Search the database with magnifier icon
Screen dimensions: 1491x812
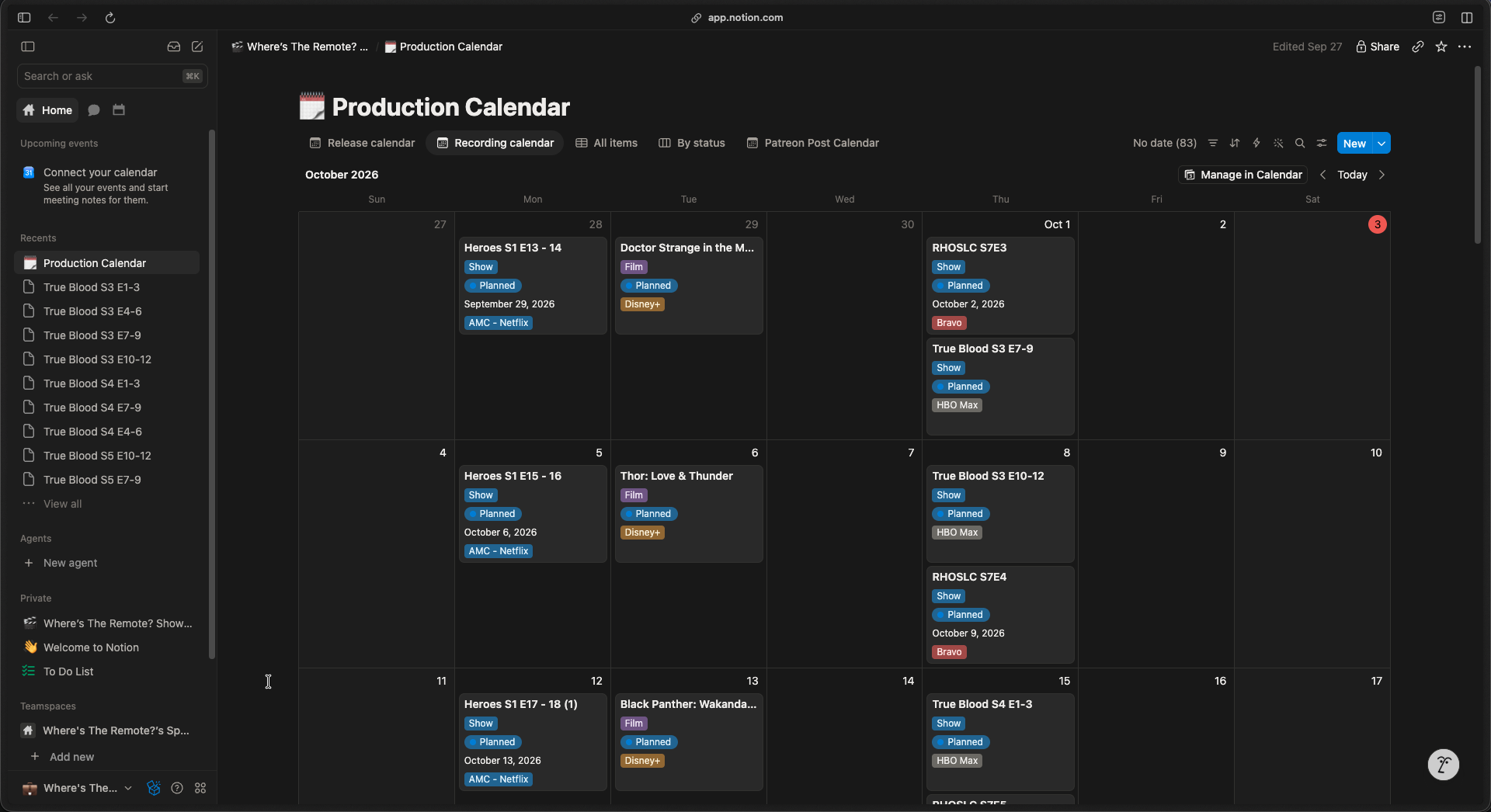1300,143
